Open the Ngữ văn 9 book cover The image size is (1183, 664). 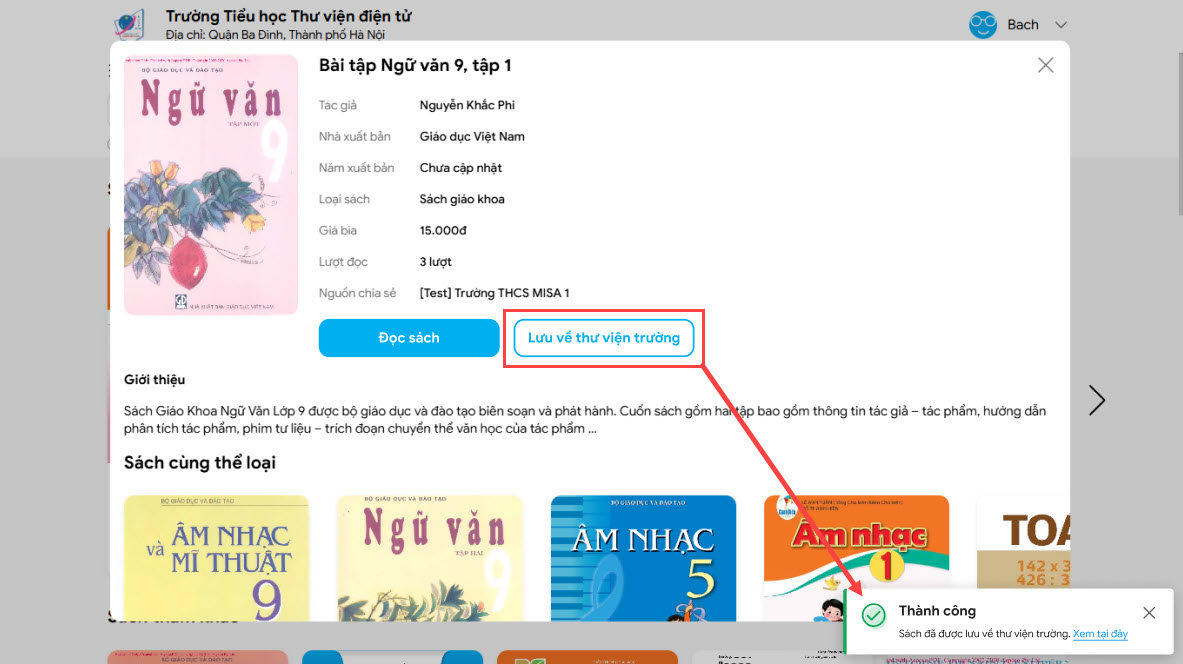(210, 184)
